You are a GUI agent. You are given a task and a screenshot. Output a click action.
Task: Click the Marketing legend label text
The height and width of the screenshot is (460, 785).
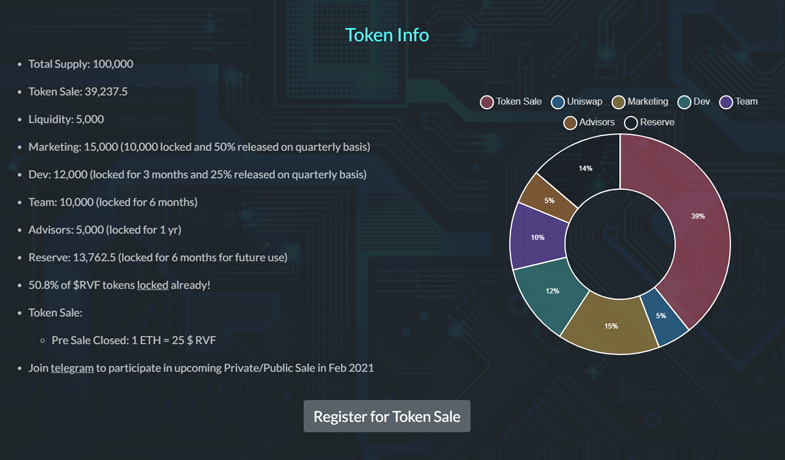647,102
